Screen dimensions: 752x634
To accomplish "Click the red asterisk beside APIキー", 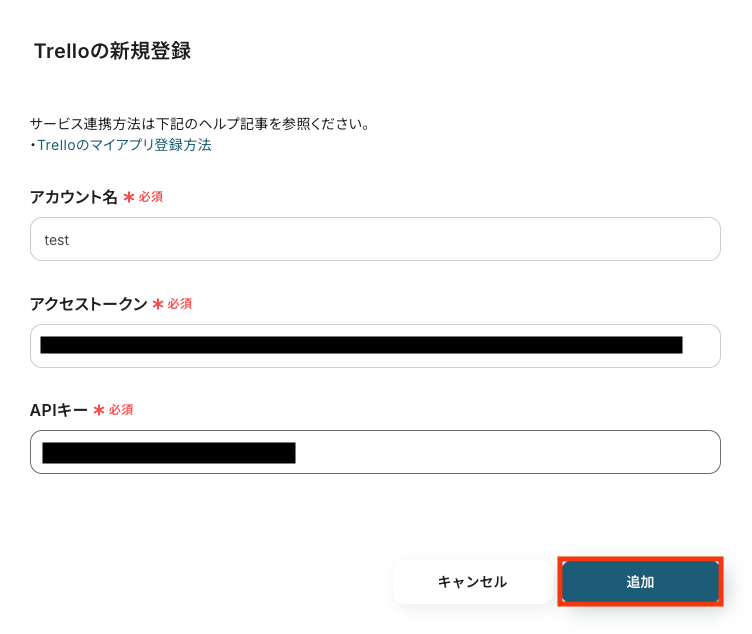I will click(98, 410).
